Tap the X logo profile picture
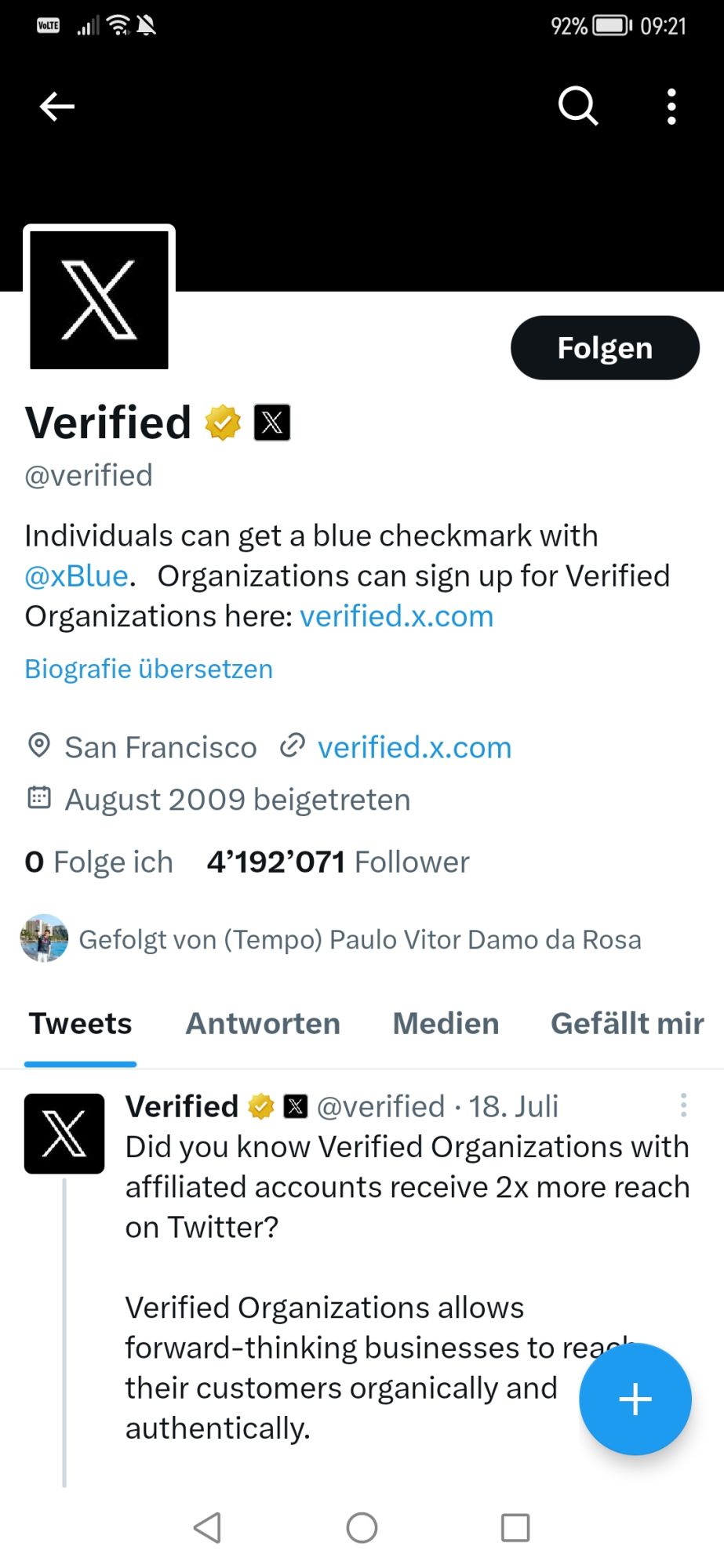The height and width of the screenshot is (1568, 724). pos(99,299)
